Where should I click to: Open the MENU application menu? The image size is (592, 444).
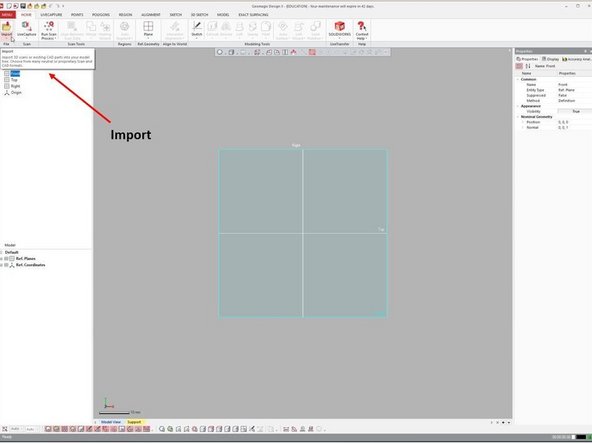tap(7, 14)
